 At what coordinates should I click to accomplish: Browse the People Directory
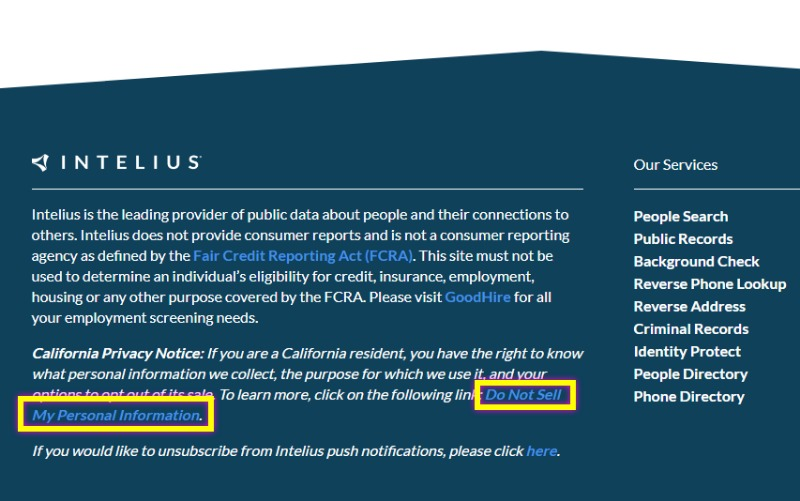(690, 374)
